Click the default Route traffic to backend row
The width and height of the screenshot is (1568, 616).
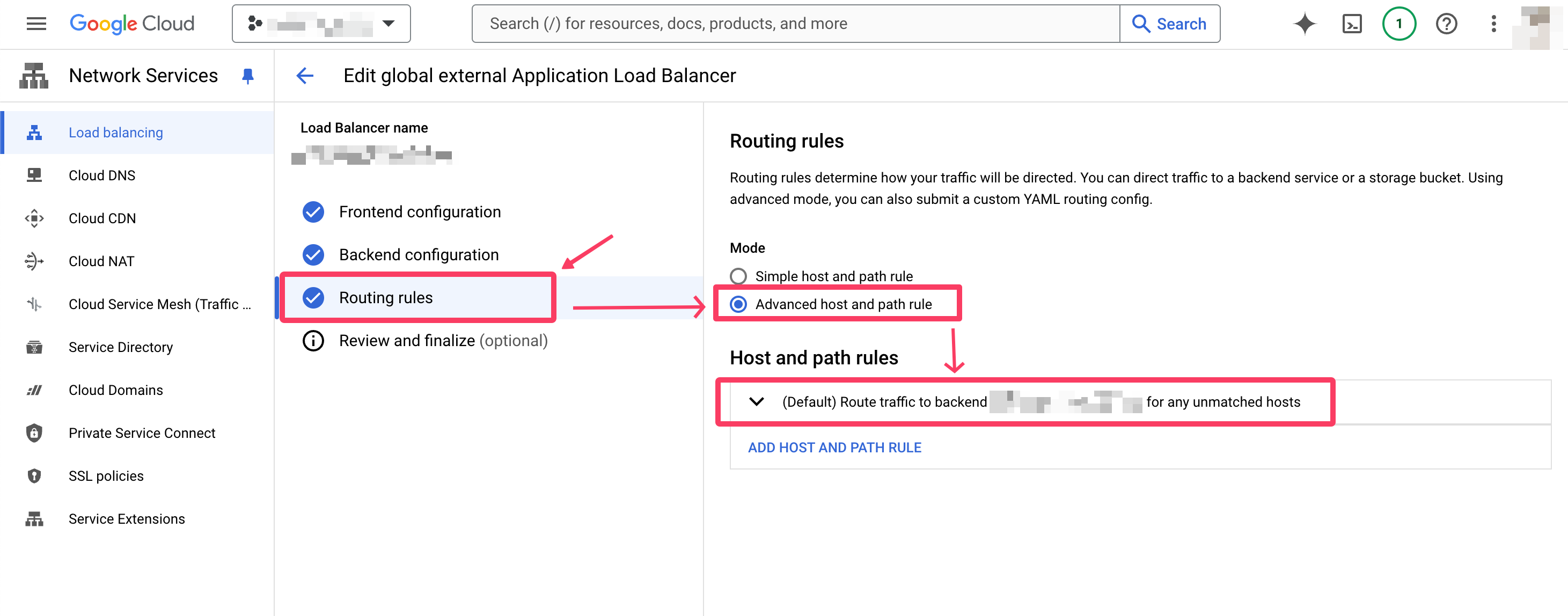click(x=1140, y=402)
